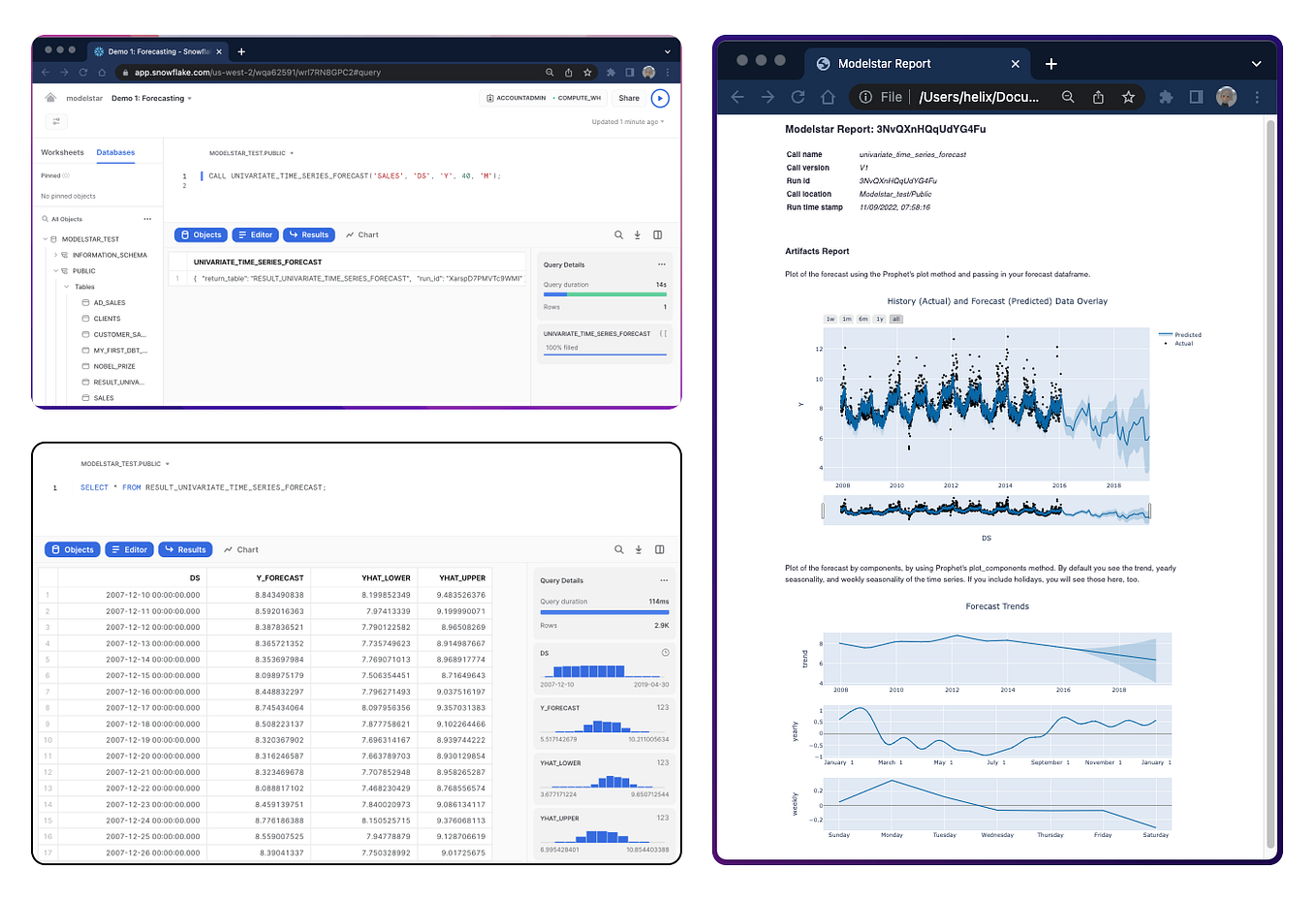The image size is (1316, 899).
Task: Click the Share button
Action: point(628,98)
